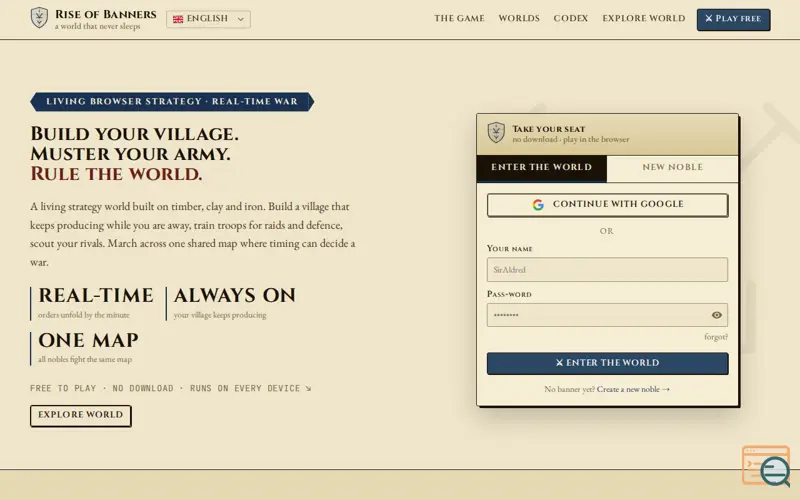The width and height of the screenshot is (800, 500).
Task: Open the Codex menu item
Action: tap(570, 18)
